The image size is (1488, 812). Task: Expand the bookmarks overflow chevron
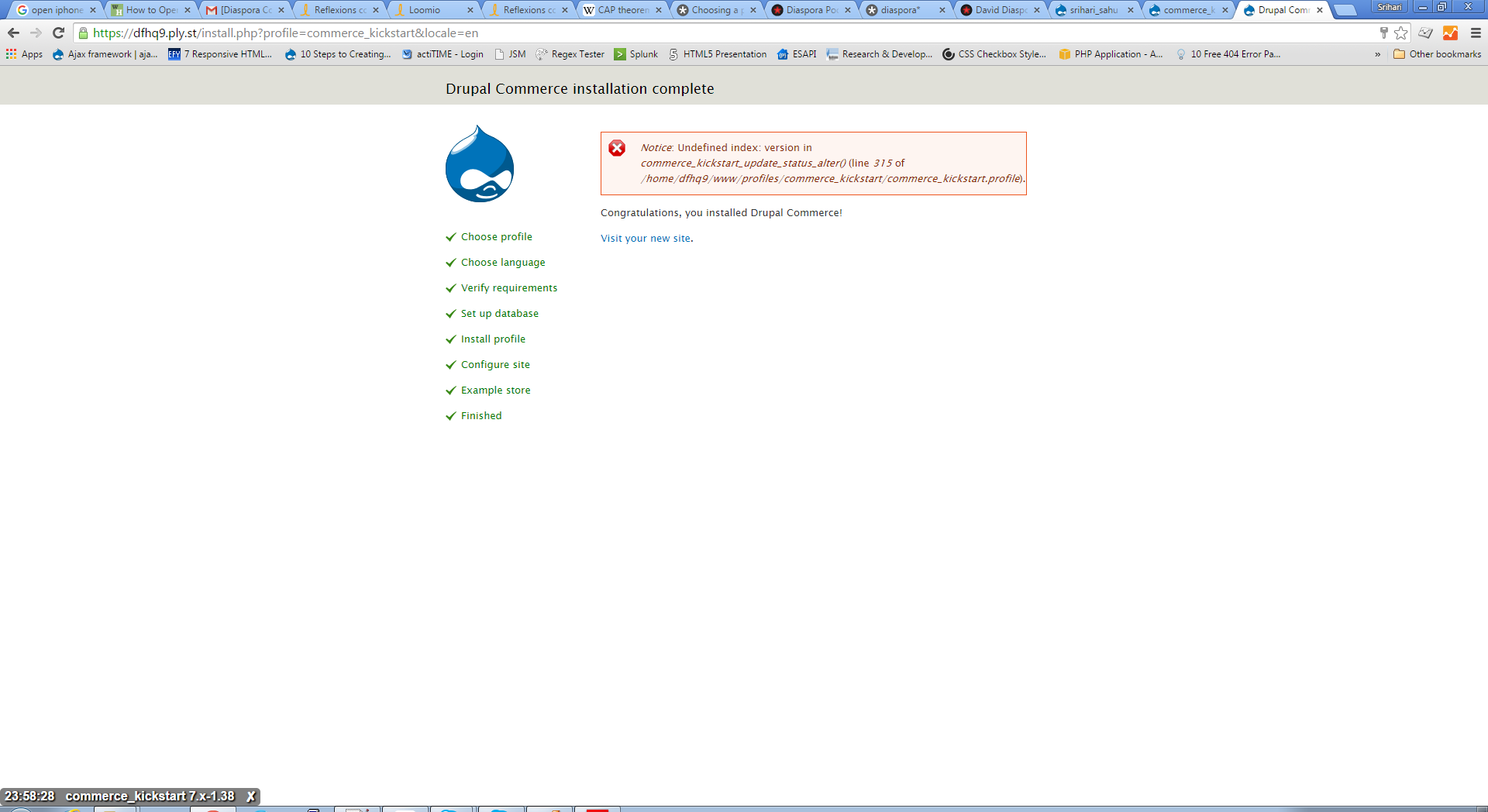1377,53
